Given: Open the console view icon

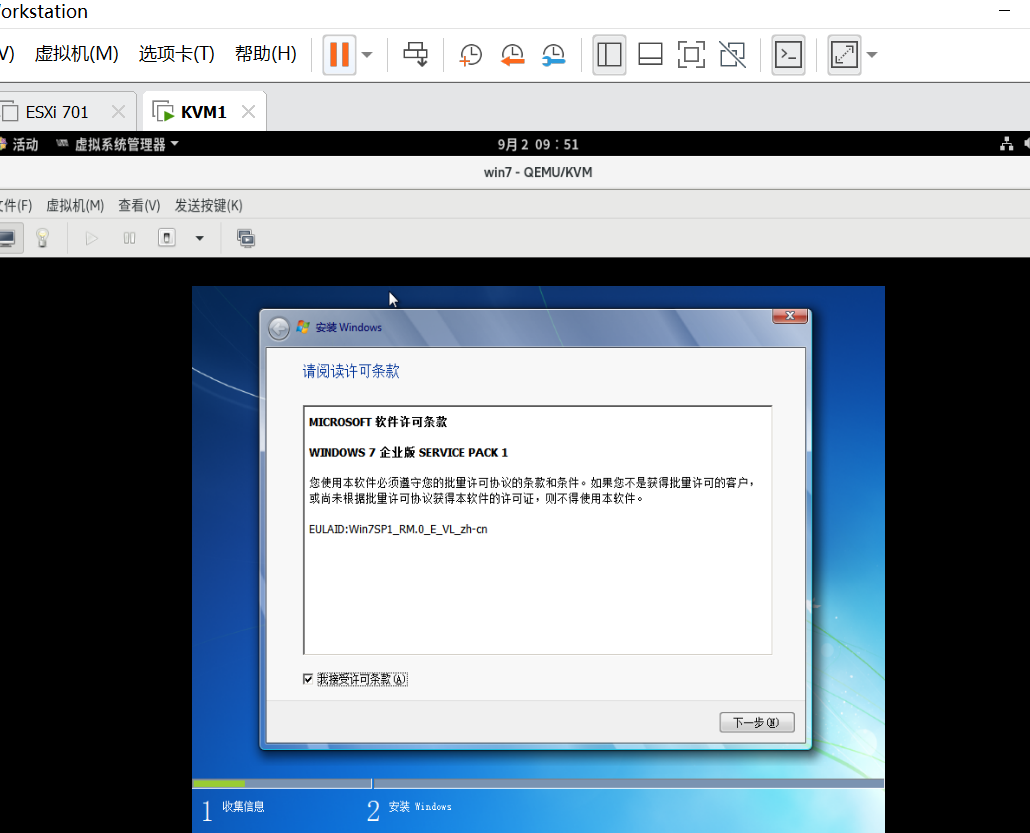Looking at the screenshot, I should [x=788, y=55].
